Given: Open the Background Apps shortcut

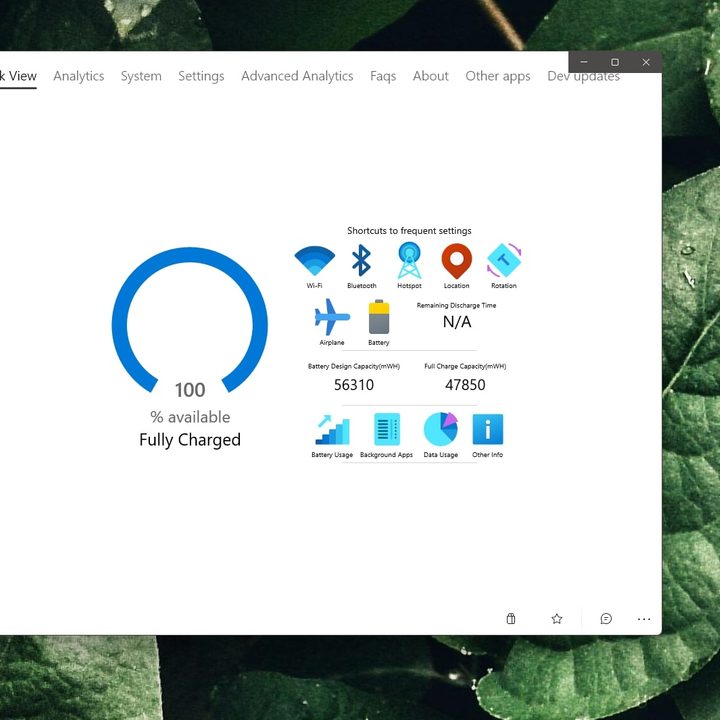Looking at the screenshot, I should pyautogui.click(x=387, y=435).
